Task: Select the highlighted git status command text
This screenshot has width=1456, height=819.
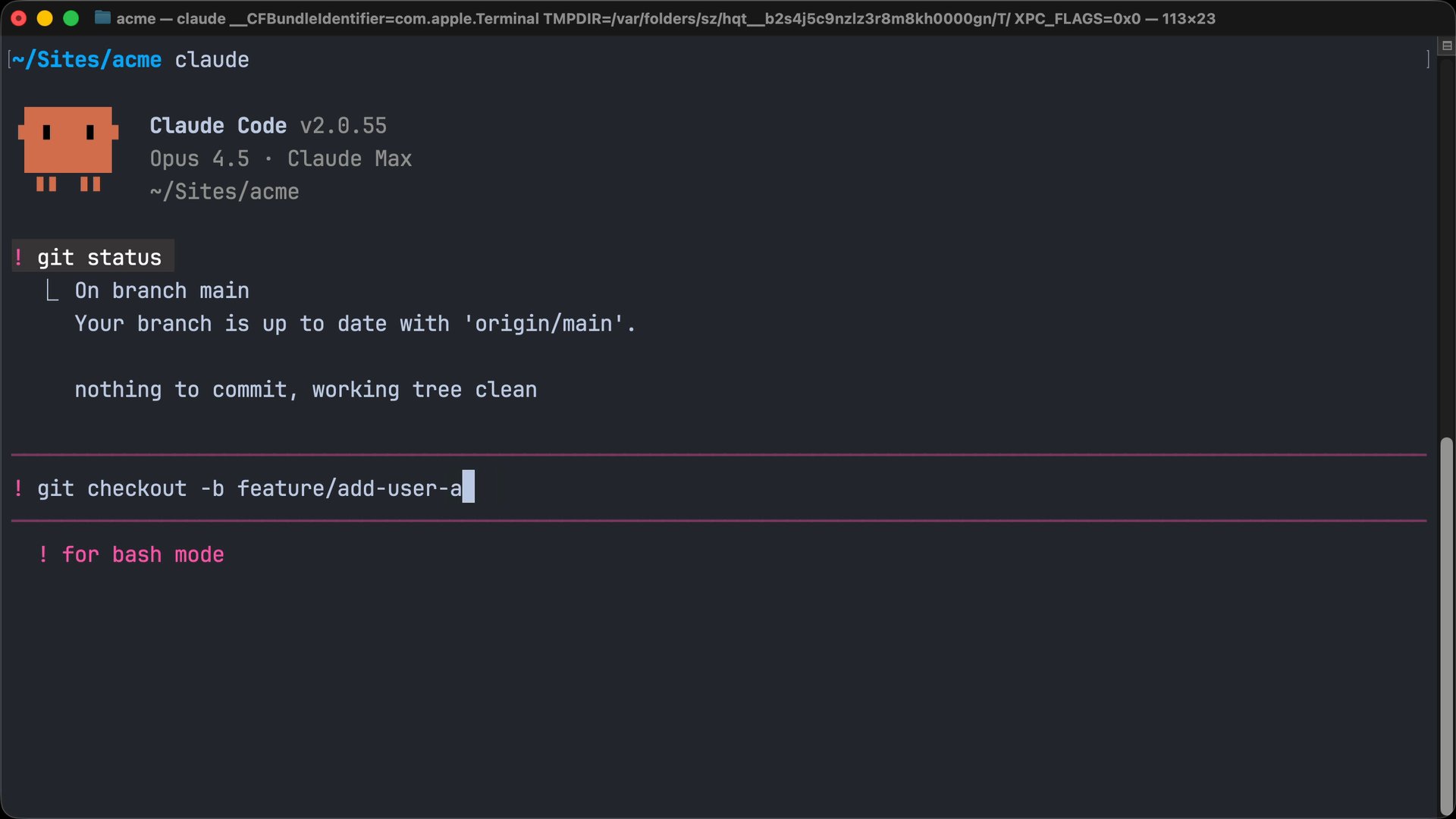Action: click(x=99, y=257)
